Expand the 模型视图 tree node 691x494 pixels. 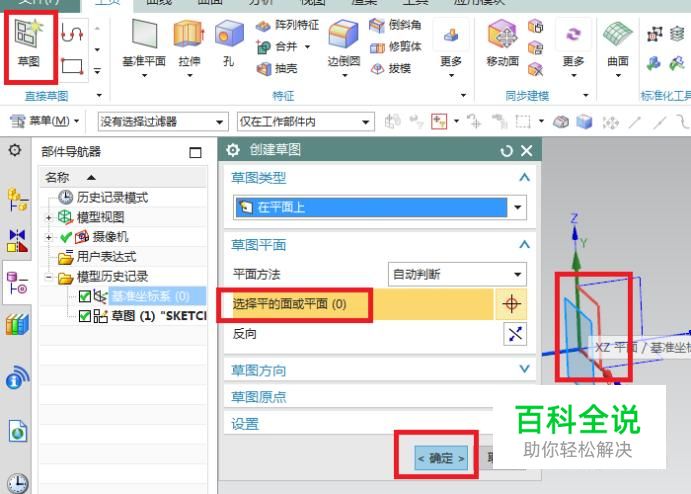click(x=49, y=217)
